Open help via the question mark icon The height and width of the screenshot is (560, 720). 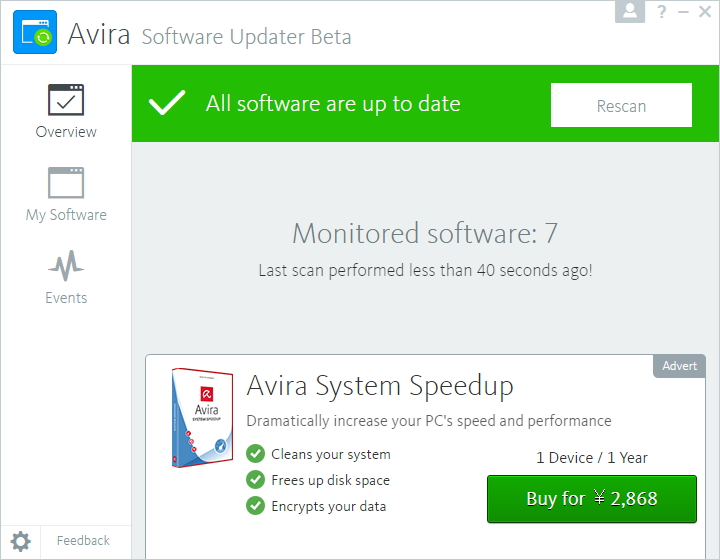click(x=661, y=12)
